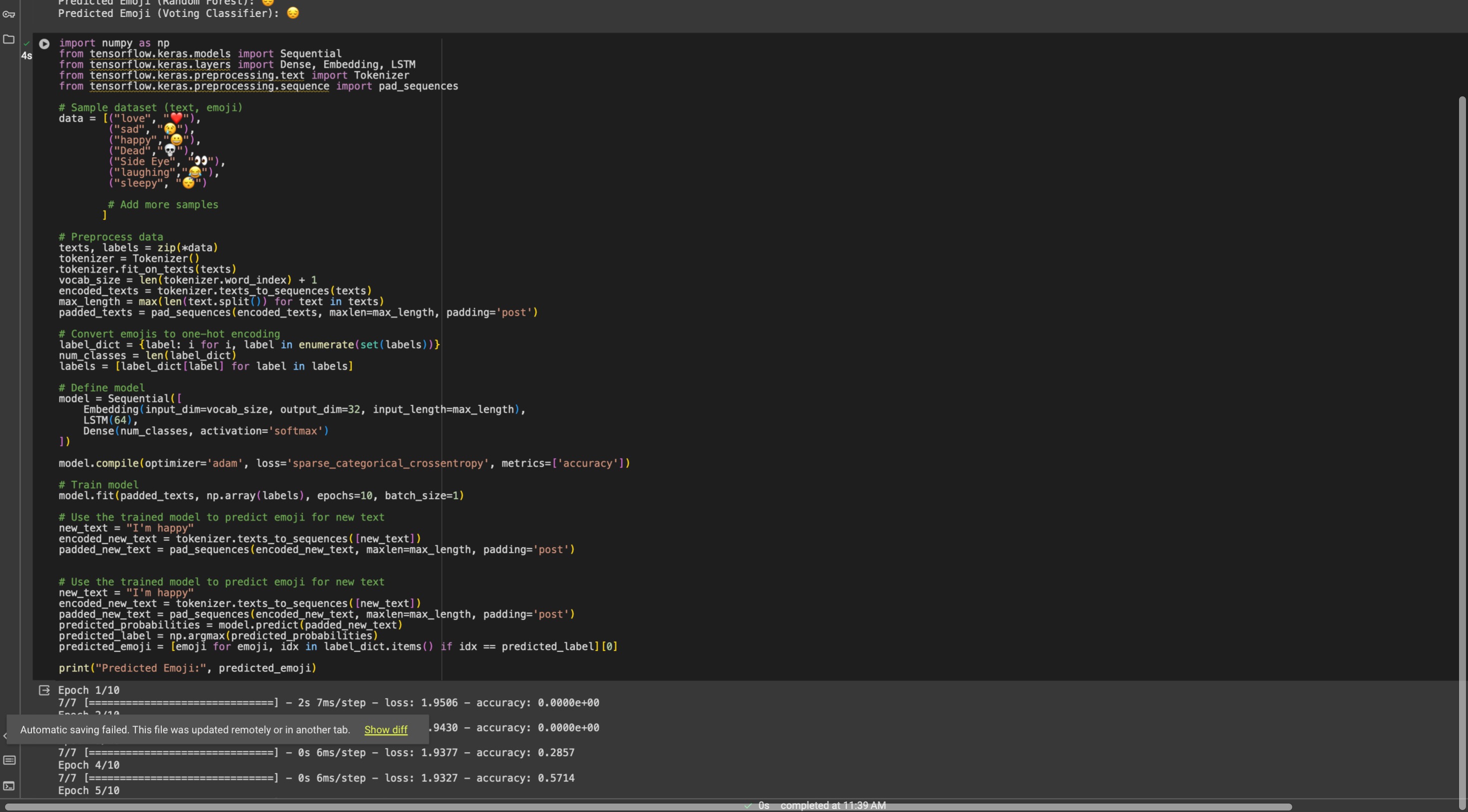Click the loss value in Epoch 1 output
Image resolution: width=1468 pixels, height=812 pixels.
click(x=438, y=703)
